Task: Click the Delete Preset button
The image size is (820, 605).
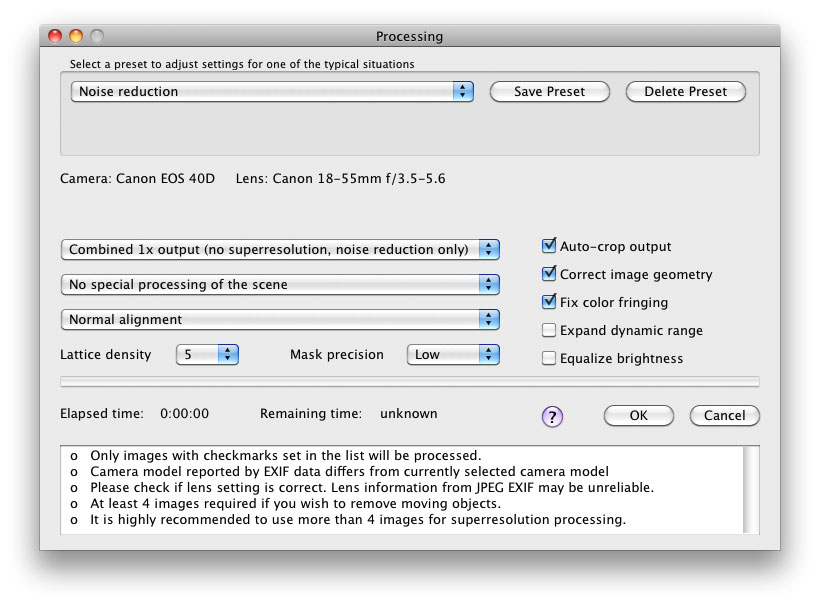Action: click(x=686, y=92)
